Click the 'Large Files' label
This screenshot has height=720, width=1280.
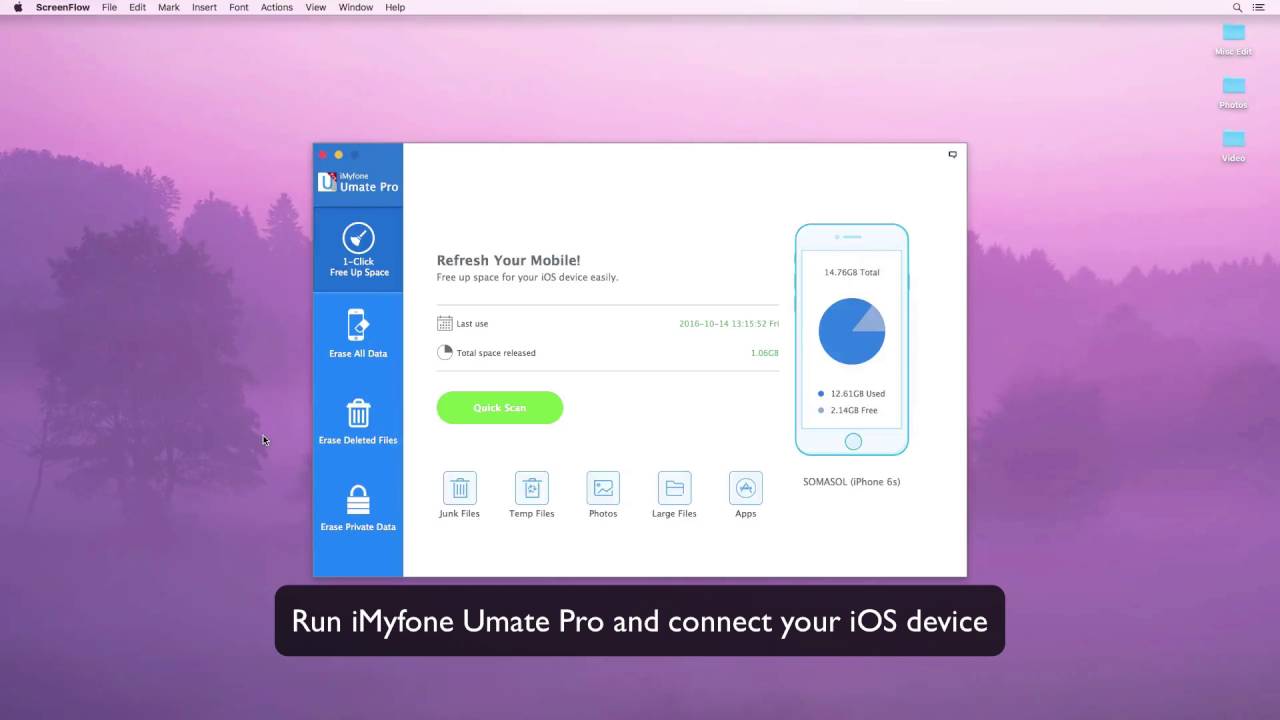674,514
